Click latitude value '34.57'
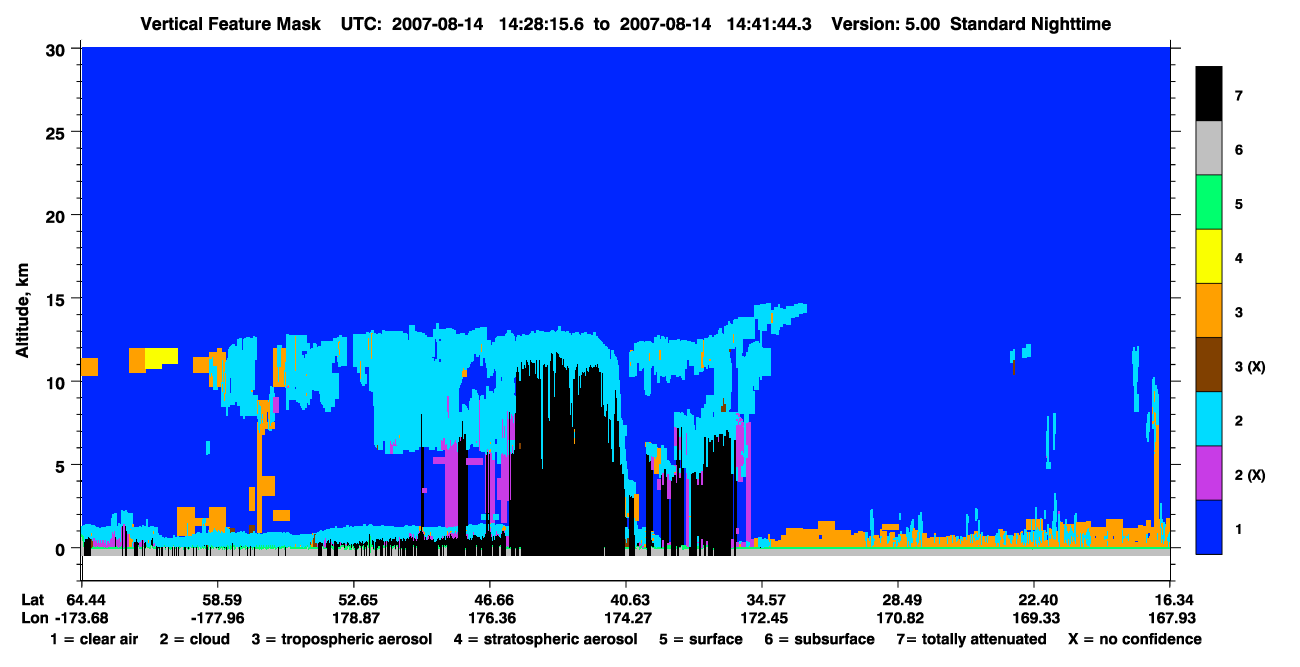Image resolution: width=1300 pixels, height=667 pixels. [x=762, y=599]
